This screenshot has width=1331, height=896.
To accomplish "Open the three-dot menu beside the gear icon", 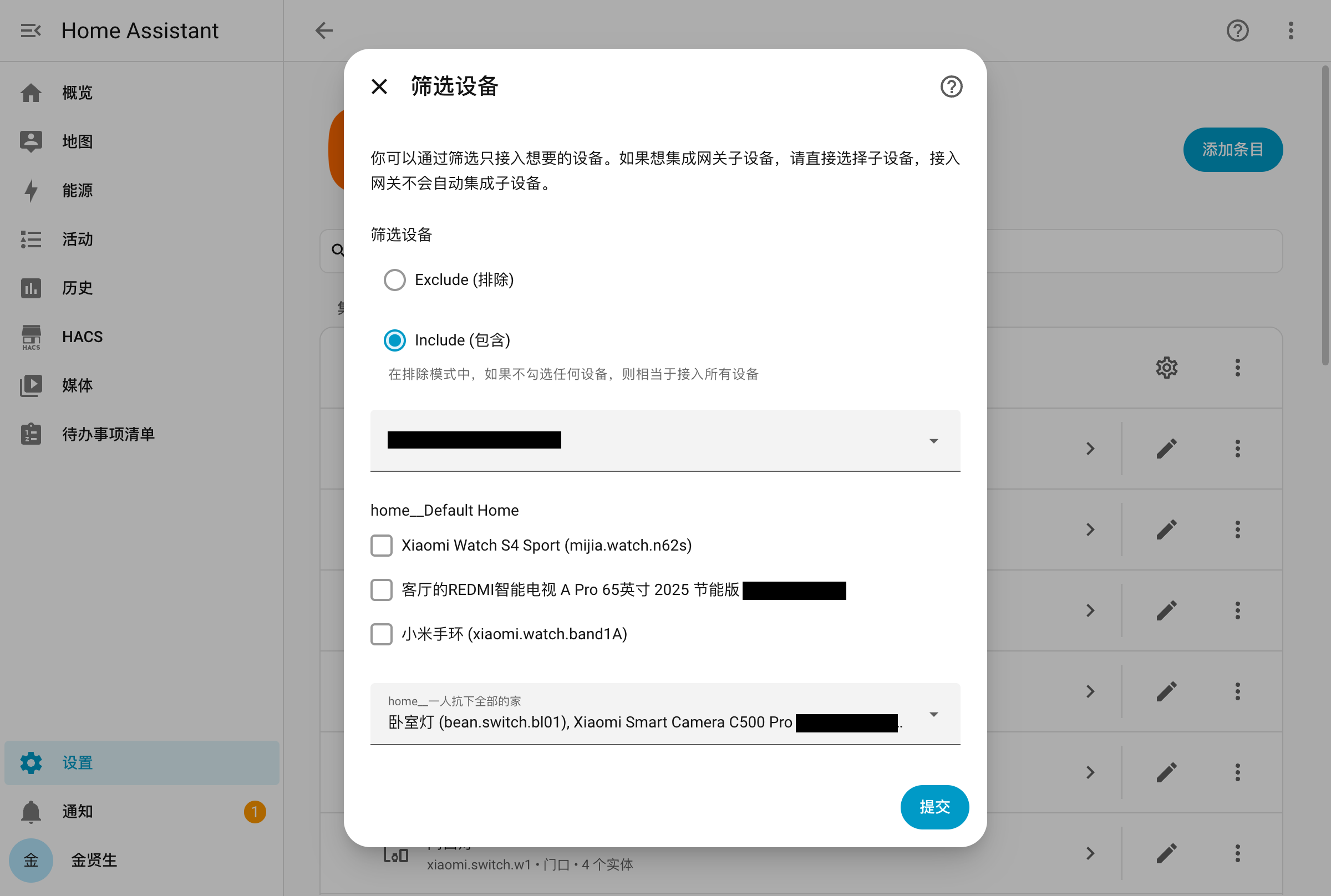I will click(1237, 368).
